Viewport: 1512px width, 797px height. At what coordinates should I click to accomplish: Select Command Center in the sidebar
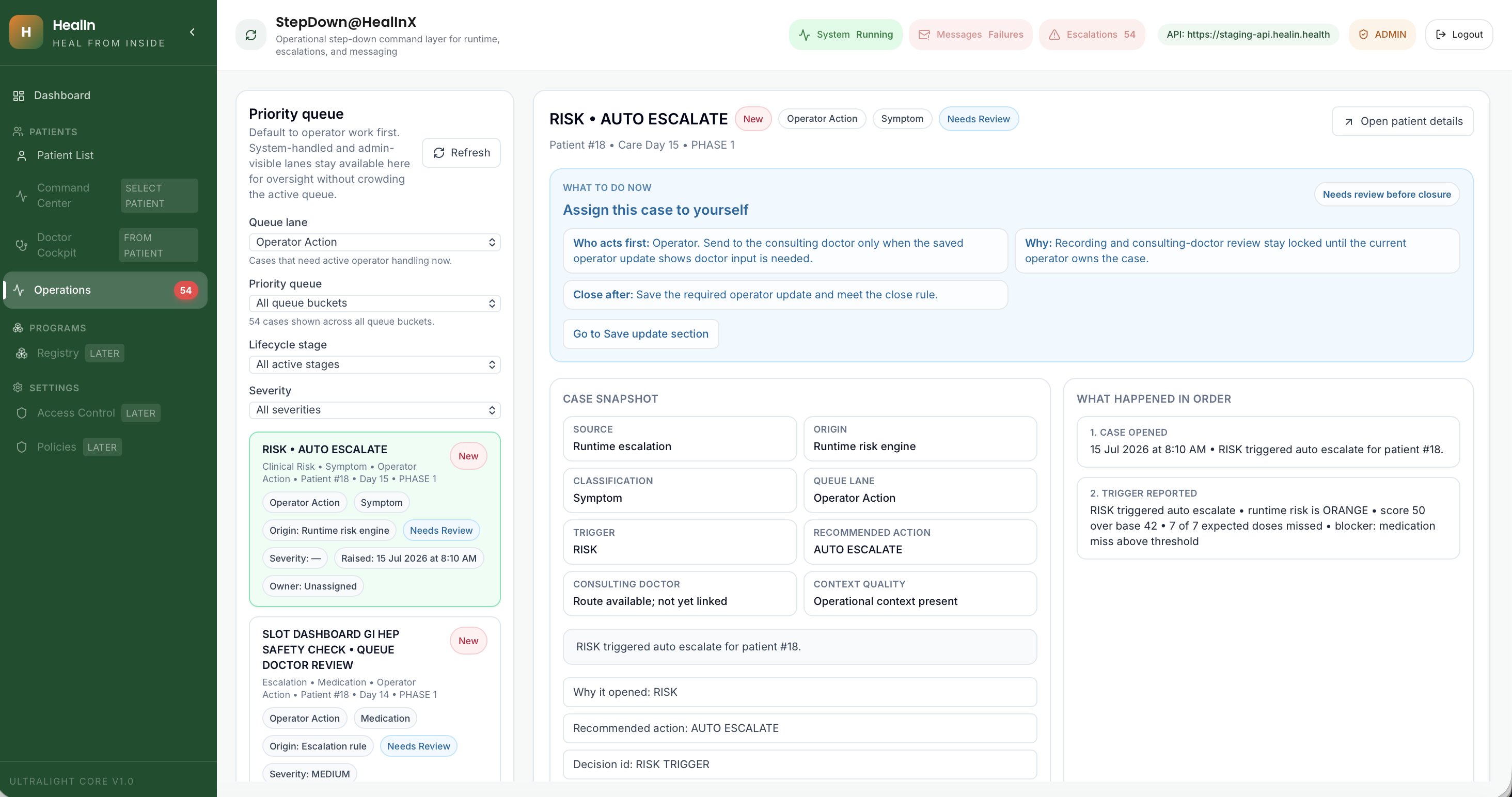point(106,196)
